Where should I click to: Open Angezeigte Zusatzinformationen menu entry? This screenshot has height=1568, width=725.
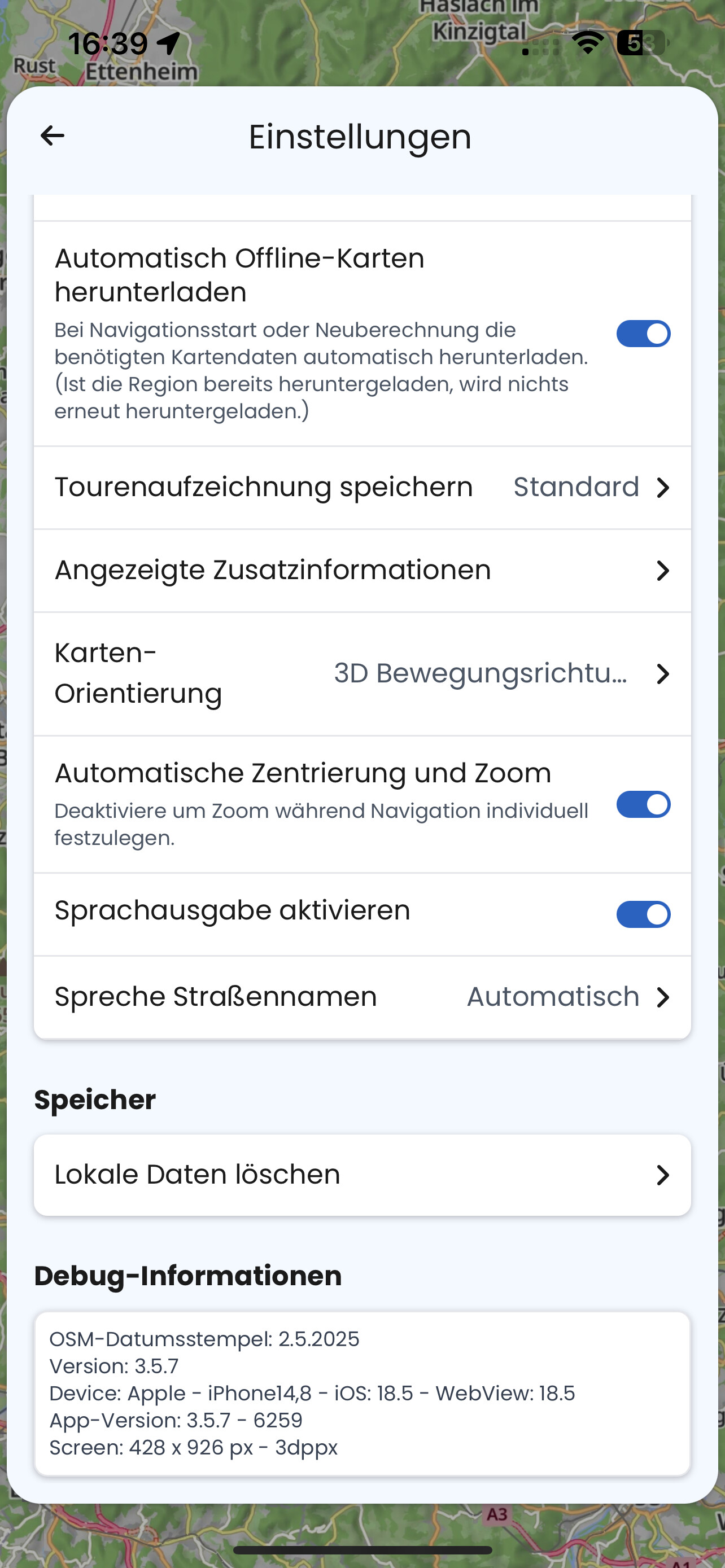coord(362,570)
